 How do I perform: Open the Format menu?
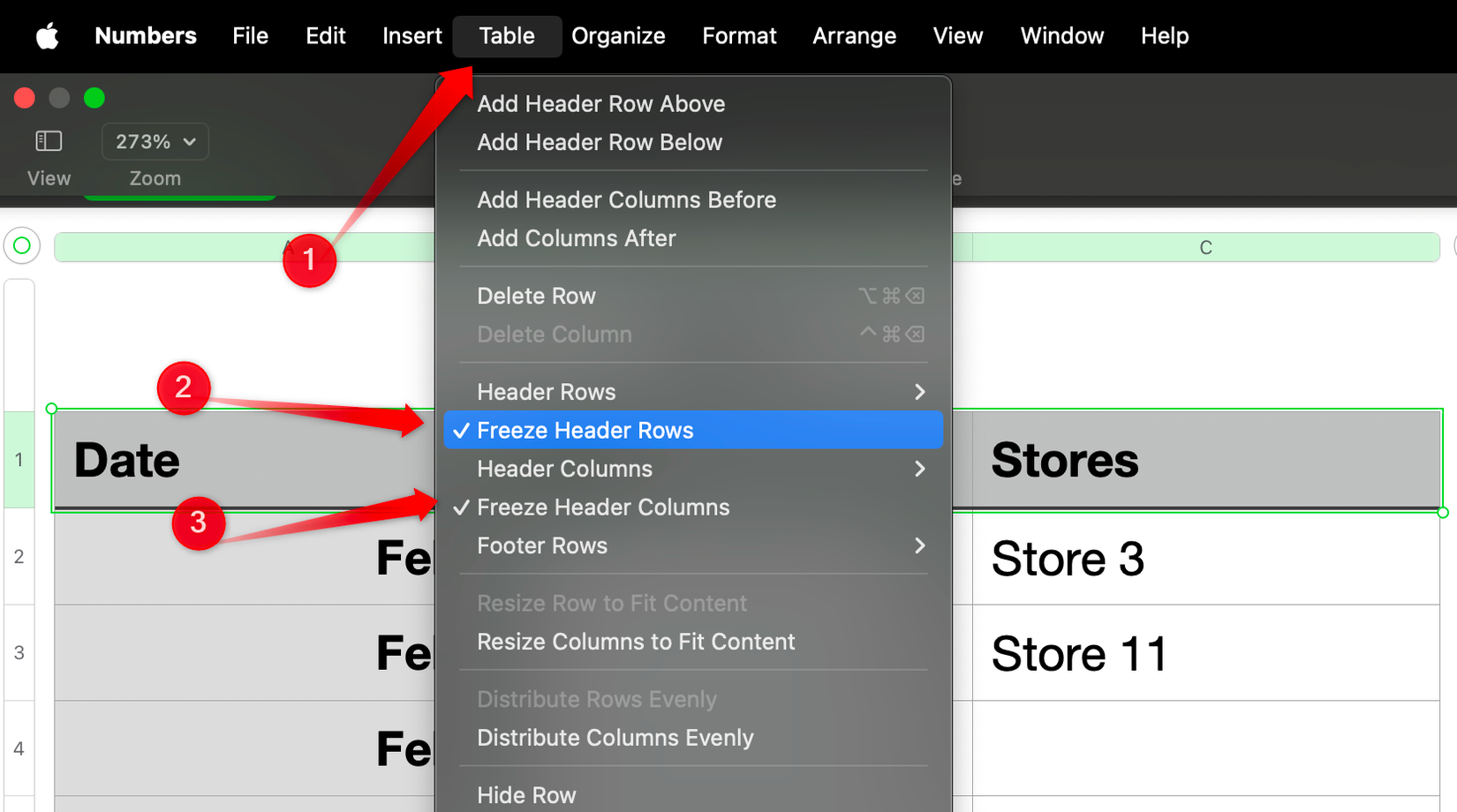pos(739,36)
